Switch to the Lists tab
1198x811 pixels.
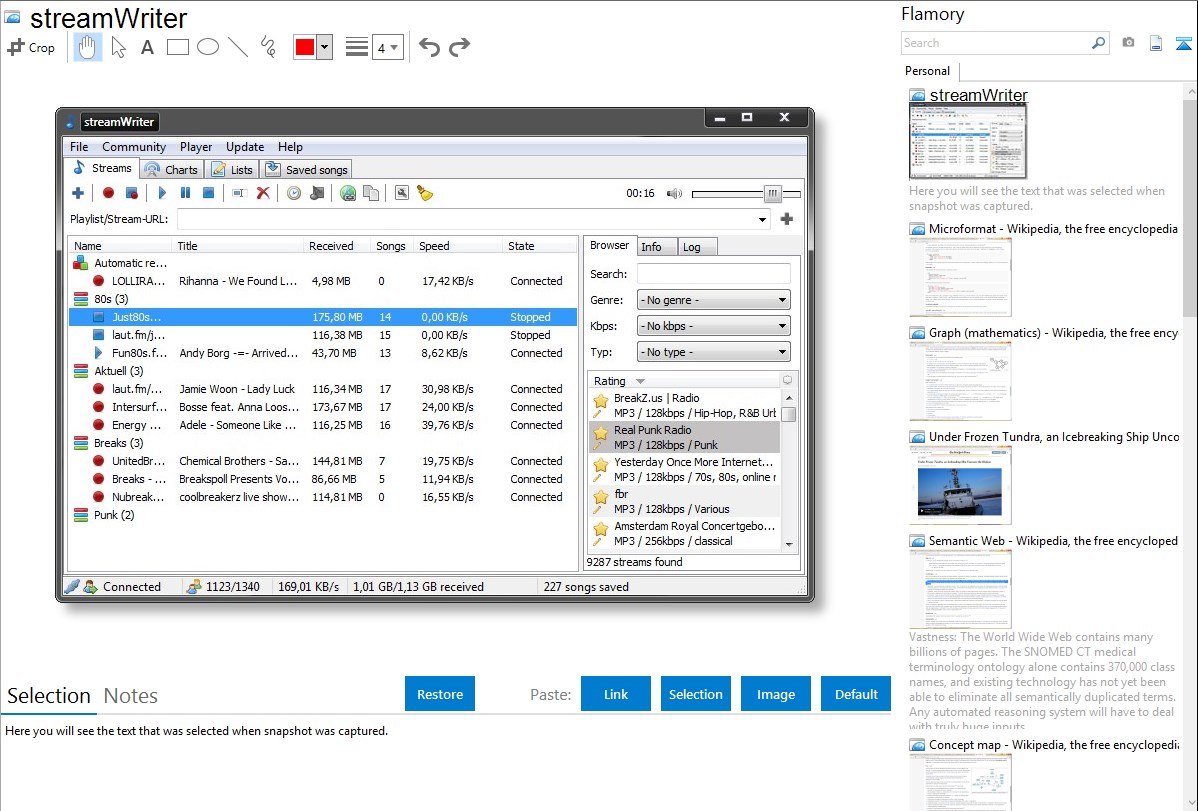[x=233, y=170]
